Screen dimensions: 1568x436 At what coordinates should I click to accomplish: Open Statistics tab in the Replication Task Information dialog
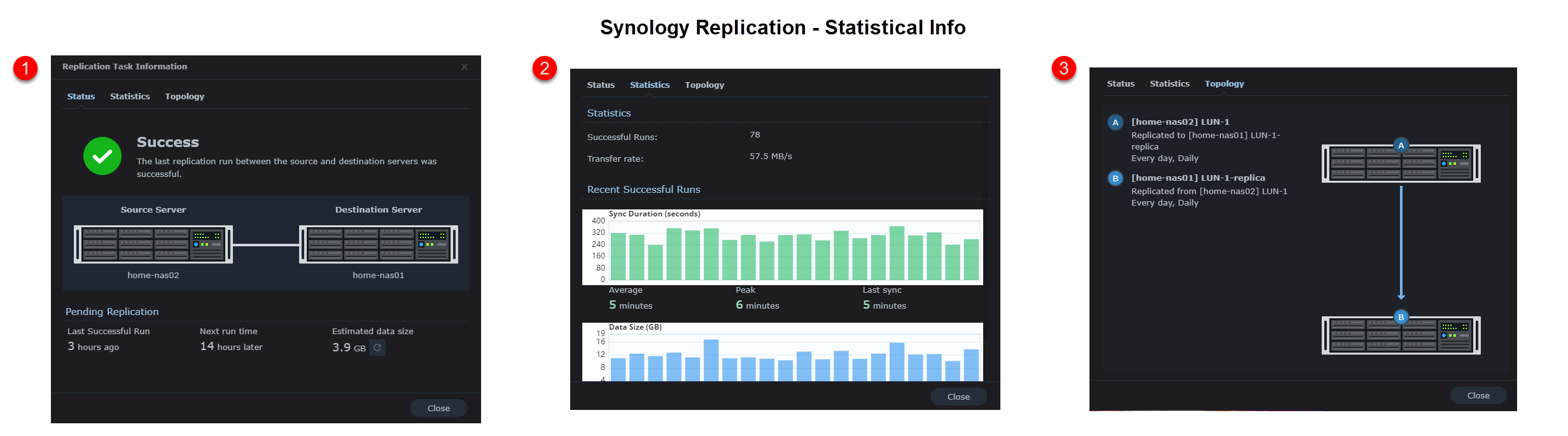(x=130, y=96)
